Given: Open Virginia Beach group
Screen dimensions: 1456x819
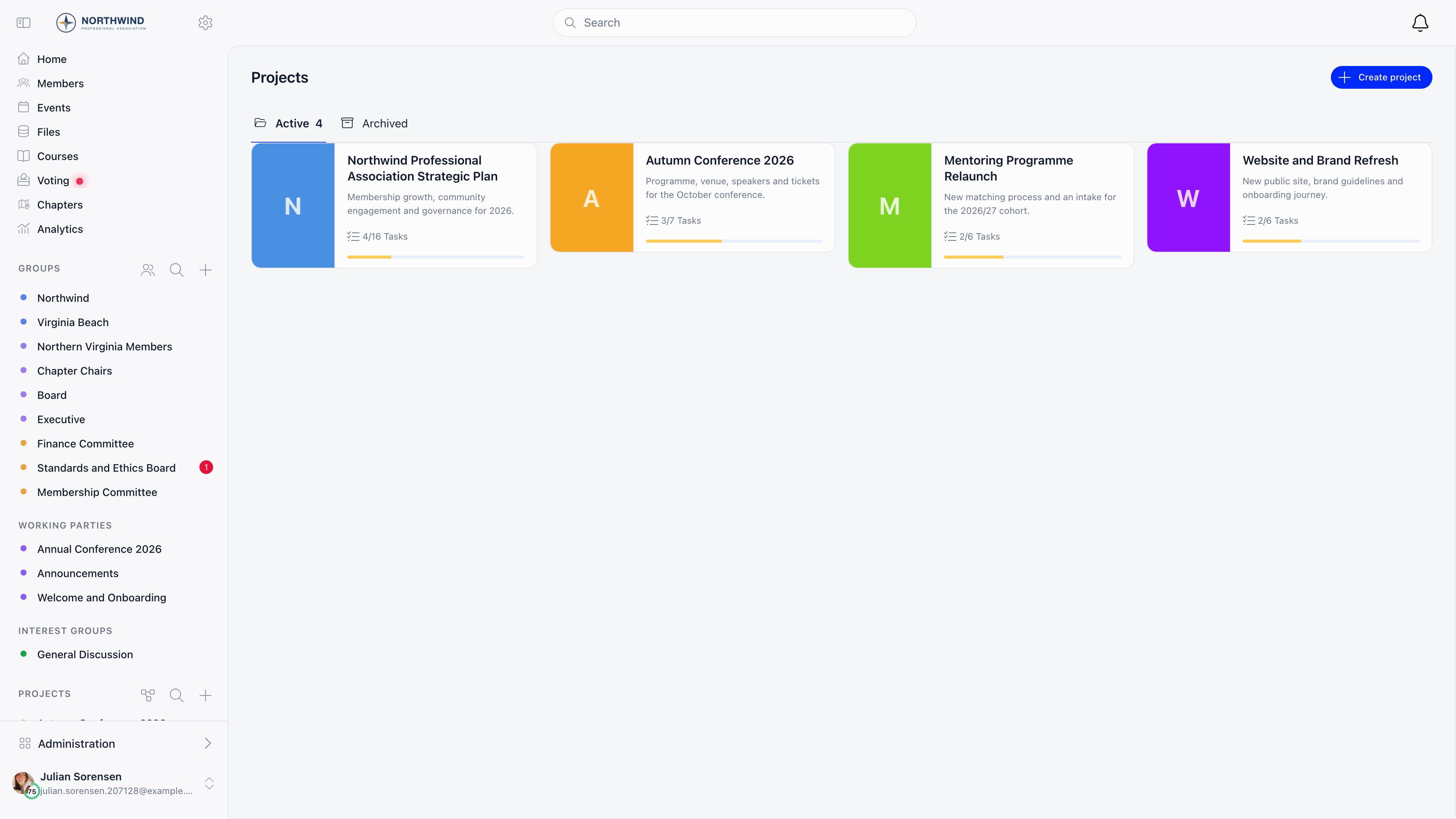Looking at the screenshot, I should 114,322.
